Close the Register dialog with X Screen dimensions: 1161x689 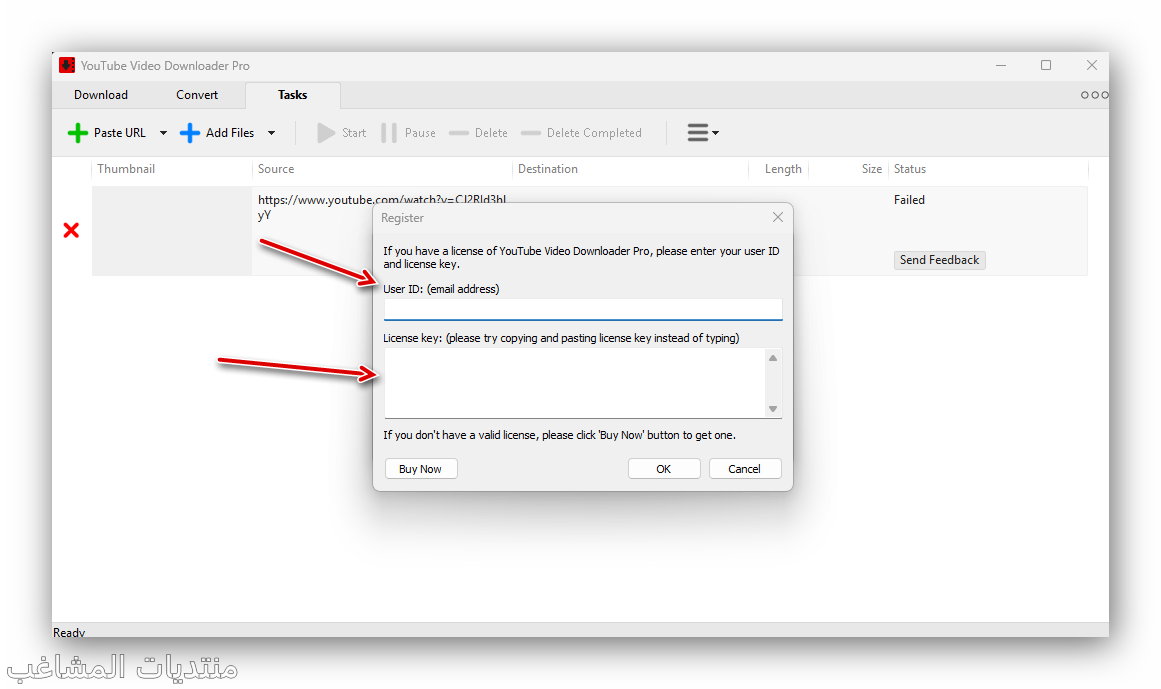777,217
